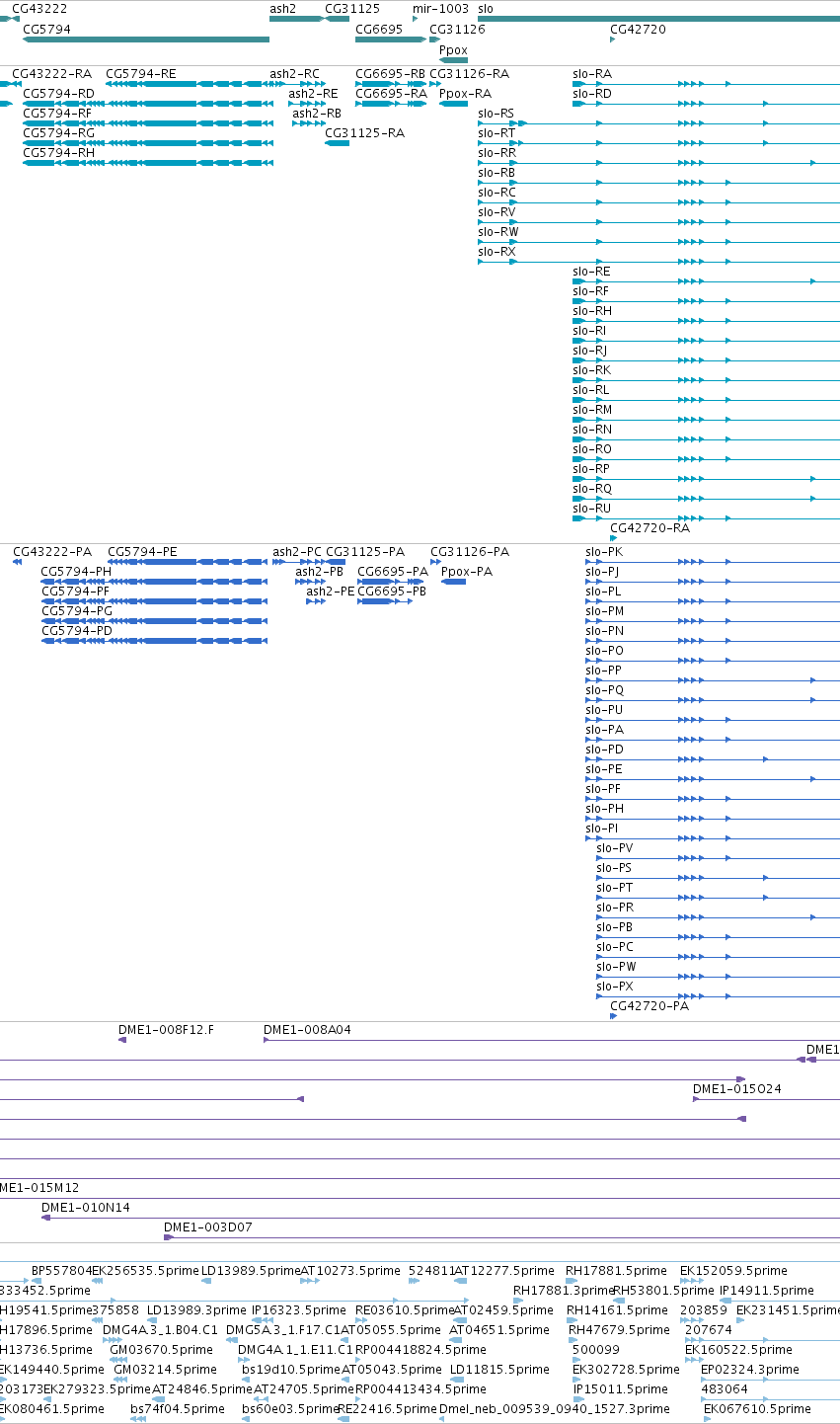Viewport: 840px width, 1424px height.
Task: Click the slo-PQ protein label
Action: pos(604,690)
